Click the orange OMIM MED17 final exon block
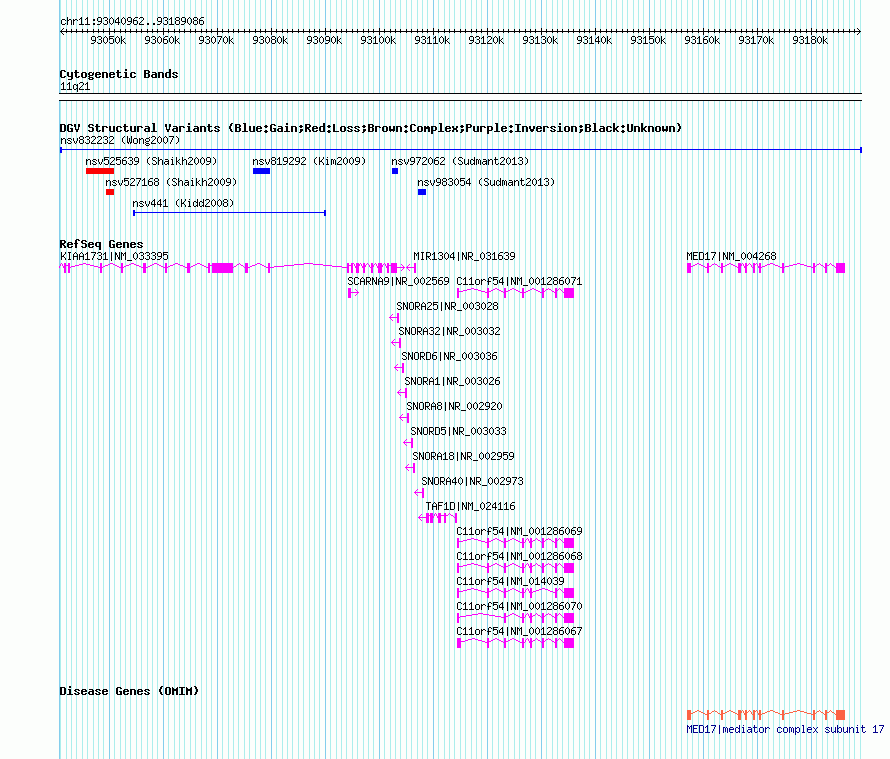The height and width of the screenshot is (759, 890). point(841,715)
